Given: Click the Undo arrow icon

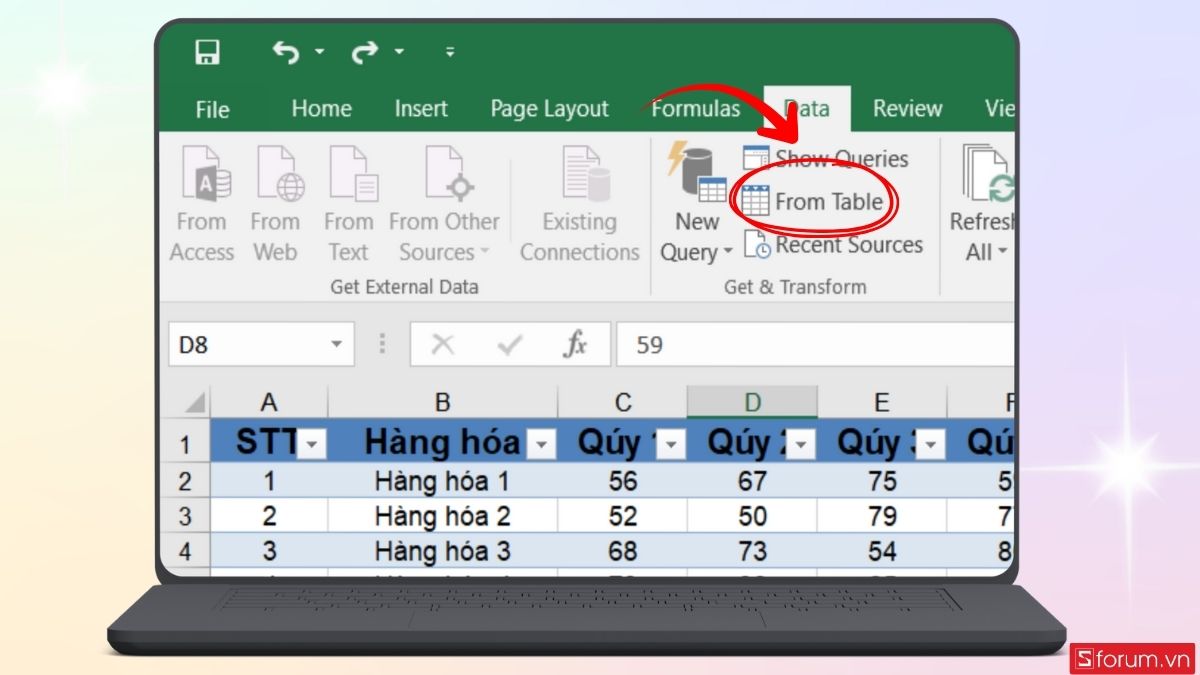Looking at the screenshot, I should pos(286,52).
